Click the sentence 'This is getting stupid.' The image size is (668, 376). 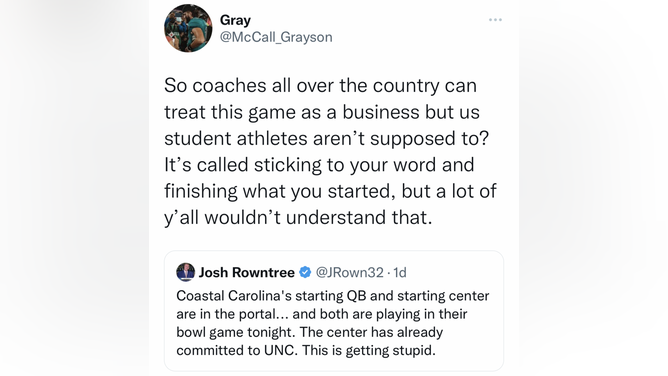click(369, 350)
